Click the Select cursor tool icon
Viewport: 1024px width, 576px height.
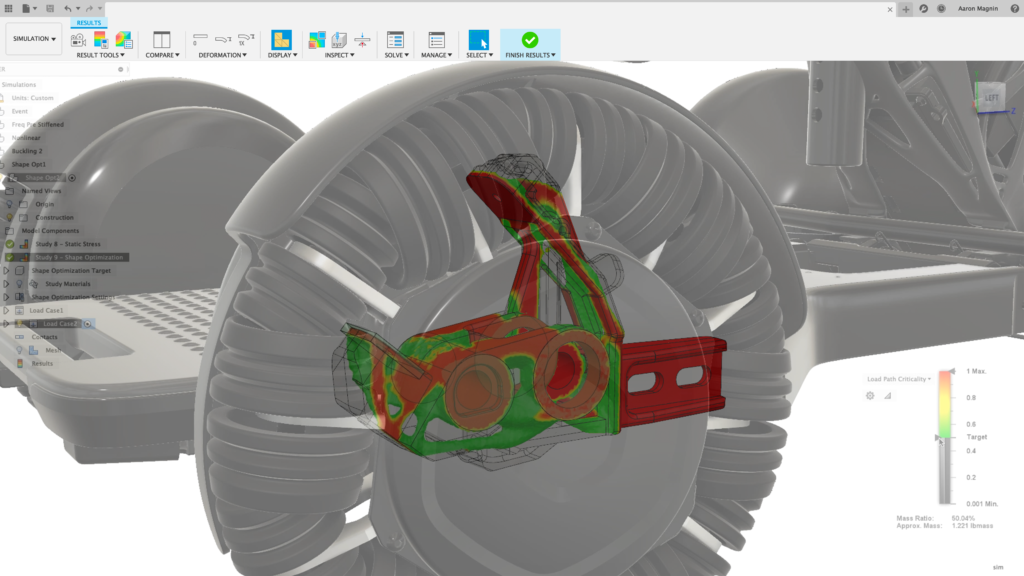pos(479,40)
